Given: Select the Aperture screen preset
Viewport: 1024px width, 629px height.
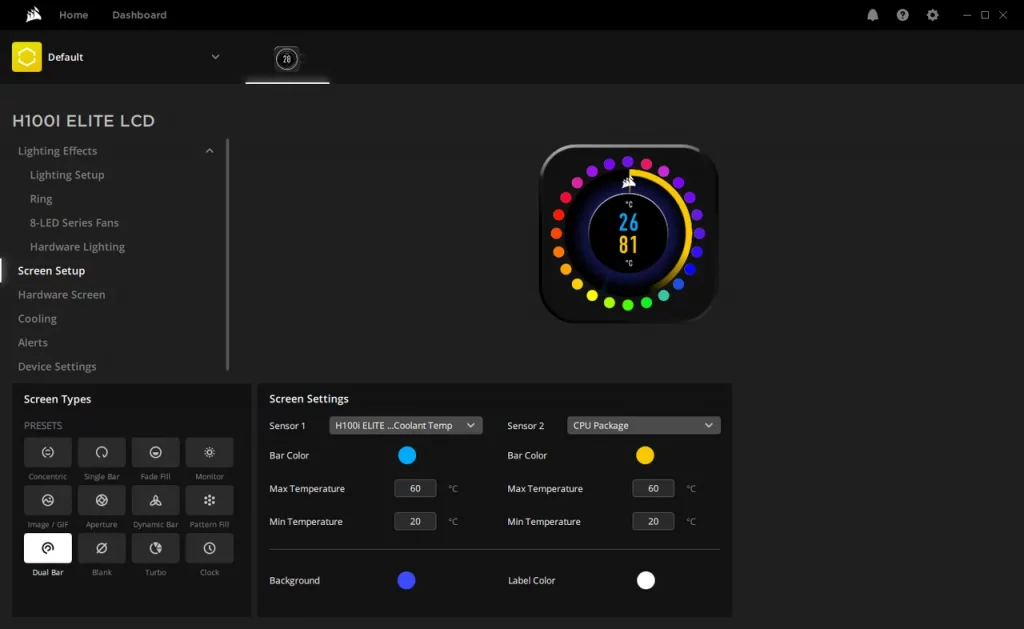Looking at the screenshot, I should pyautogui.click(x=101, y=500).
